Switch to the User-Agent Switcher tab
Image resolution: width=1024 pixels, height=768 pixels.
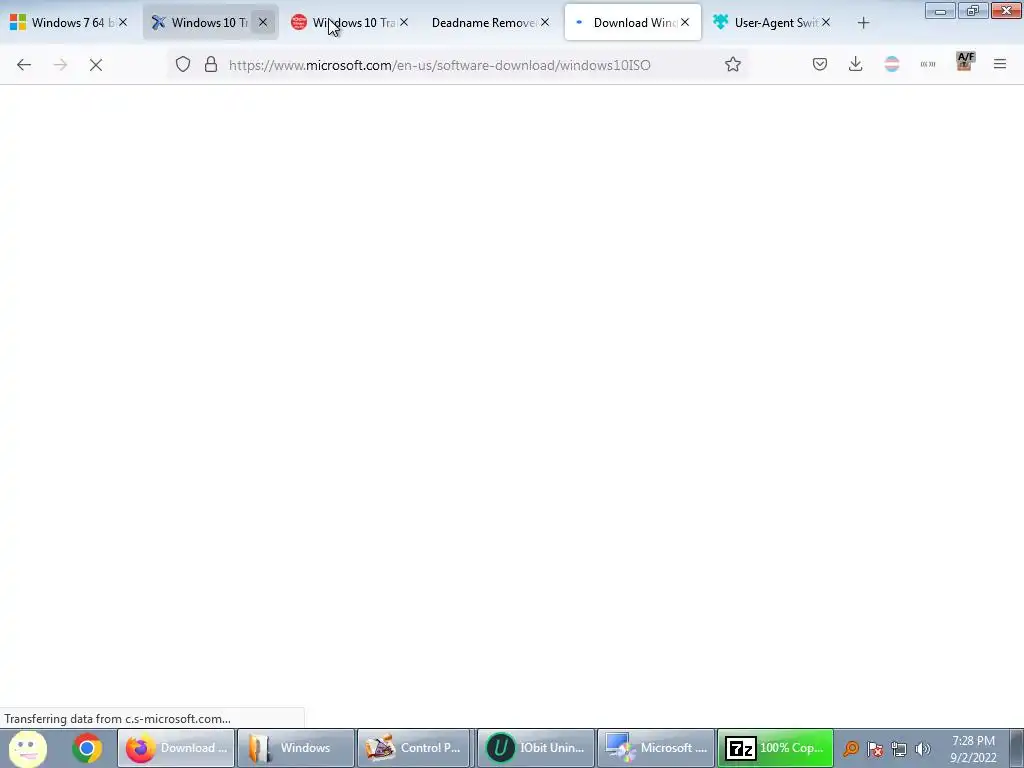click(x=773, y=22)
